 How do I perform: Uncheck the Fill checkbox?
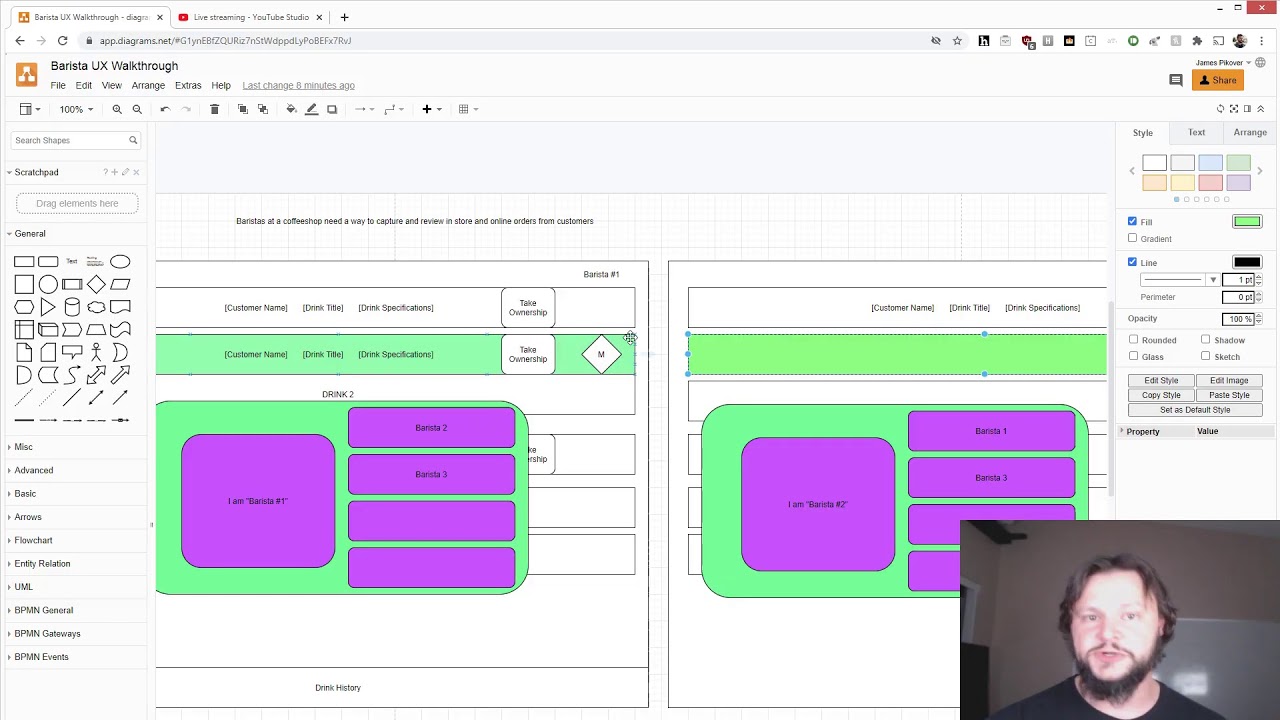click(1132, 221)
